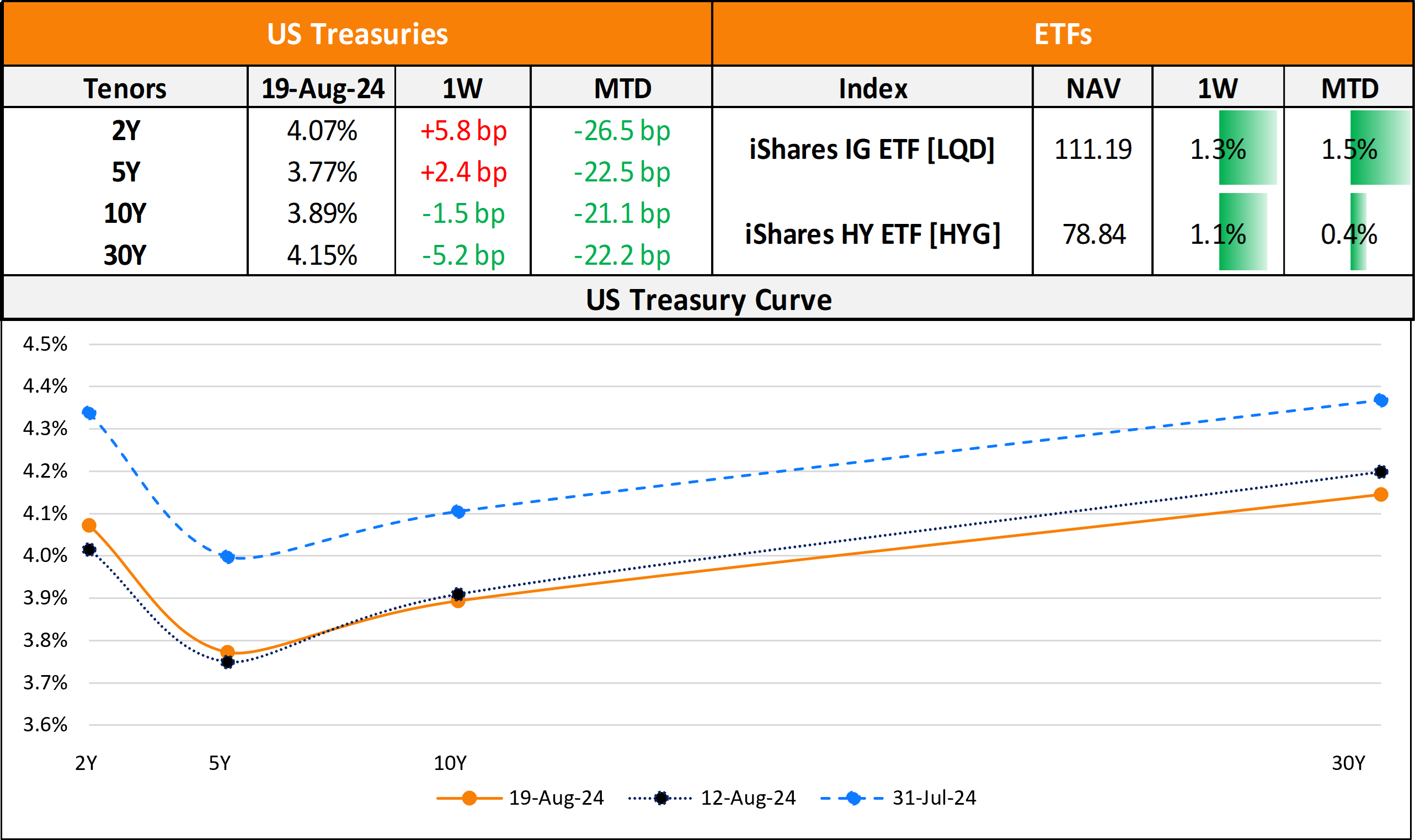The width and height of the screenshot is (1415, 840).
Task: Select the blue 31-Jul-24 point at 2Y
Action: tap(89, 413)
